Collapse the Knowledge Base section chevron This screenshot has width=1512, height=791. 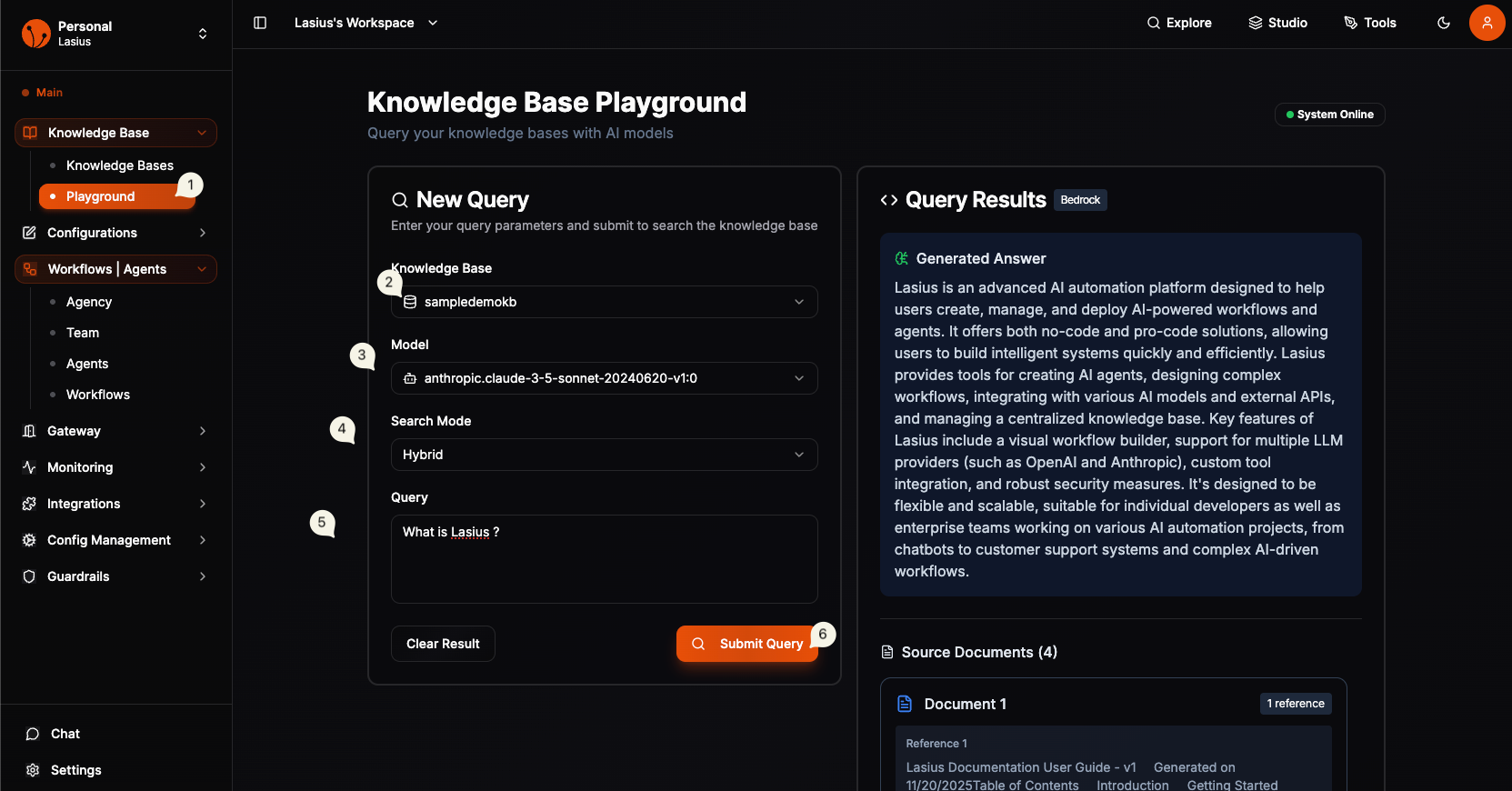[202, 133]
